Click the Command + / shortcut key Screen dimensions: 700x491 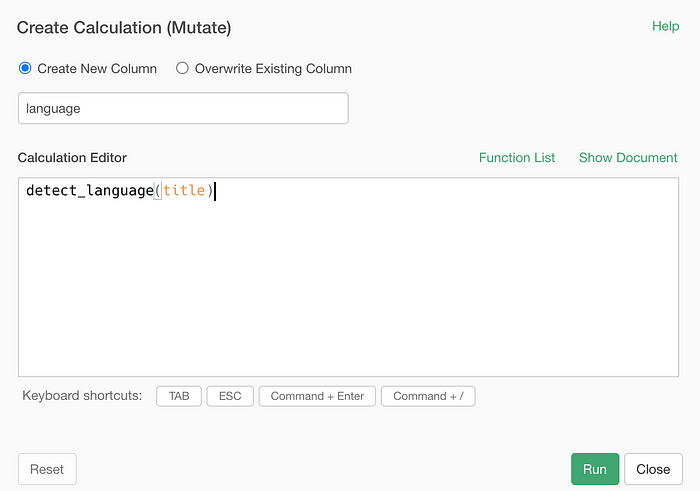428,396
